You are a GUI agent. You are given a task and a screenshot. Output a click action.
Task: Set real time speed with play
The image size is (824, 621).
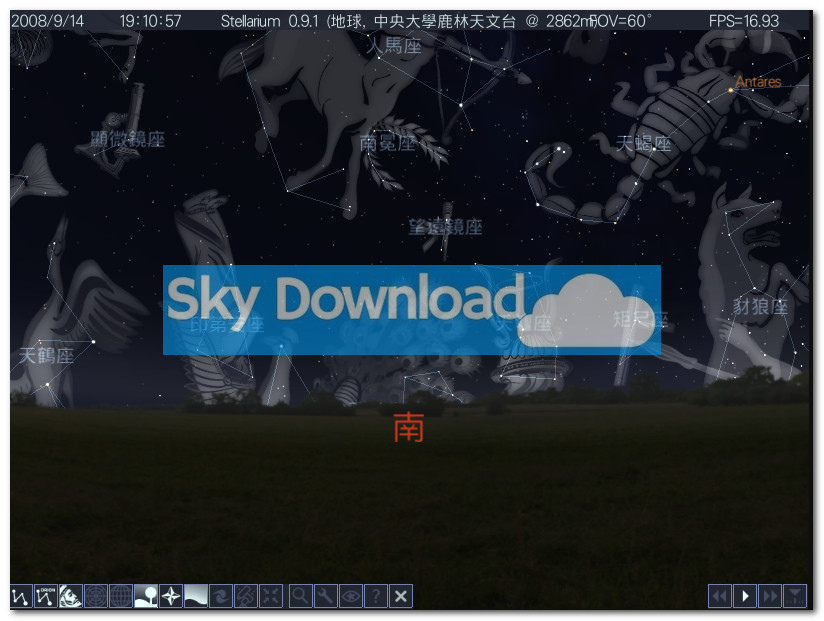745,596
